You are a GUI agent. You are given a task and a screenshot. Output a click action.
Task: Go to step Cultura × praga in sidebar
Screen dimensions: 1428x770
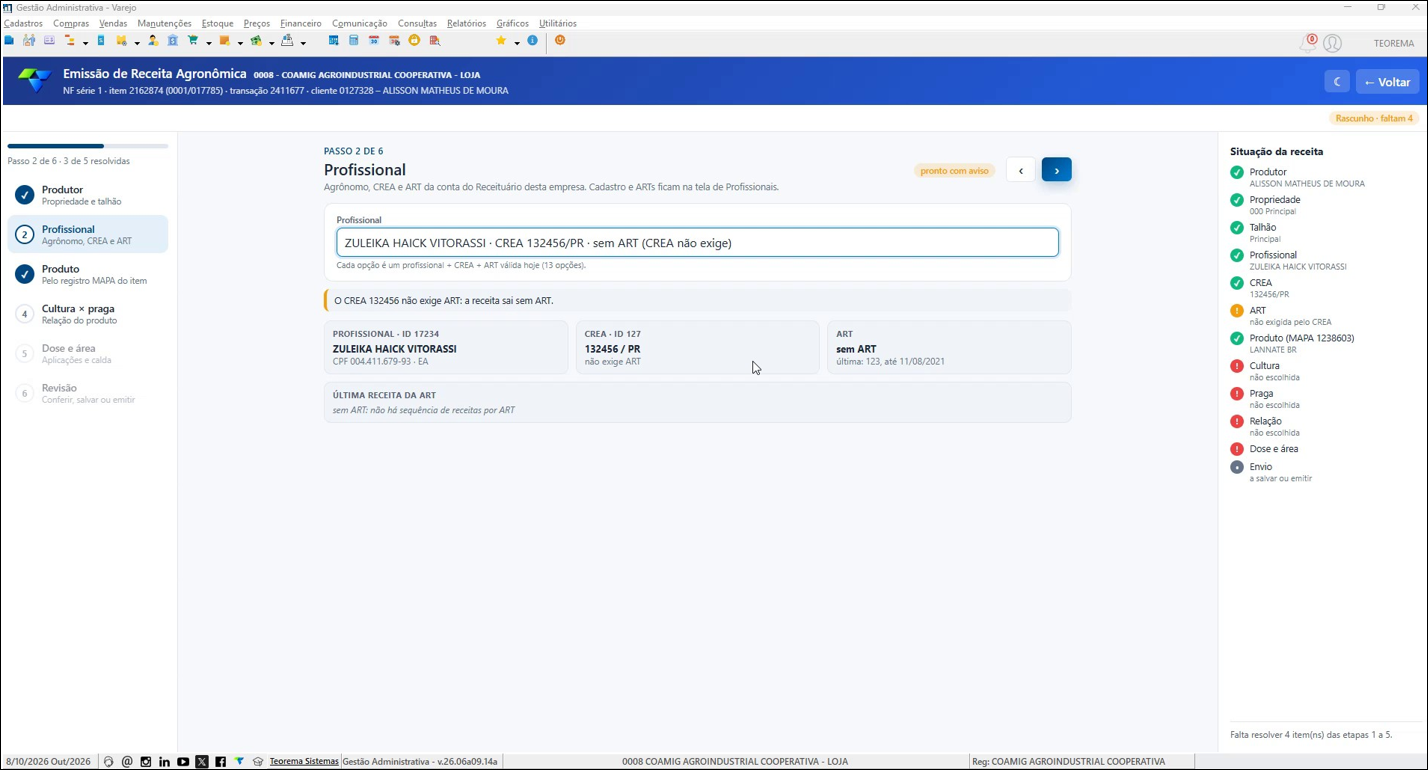[88, 314]
